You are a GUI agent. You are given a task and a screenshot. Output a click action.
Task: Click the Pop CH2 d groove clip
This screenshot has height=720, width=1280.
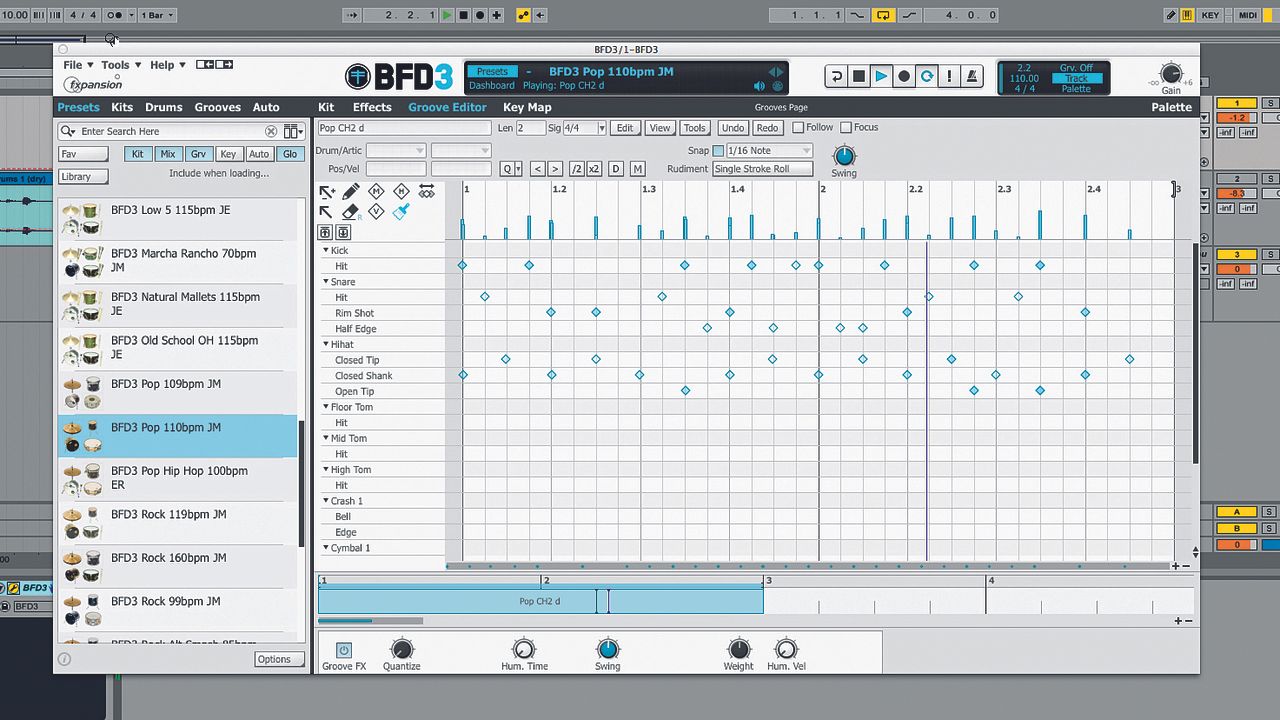click(540, 601)
